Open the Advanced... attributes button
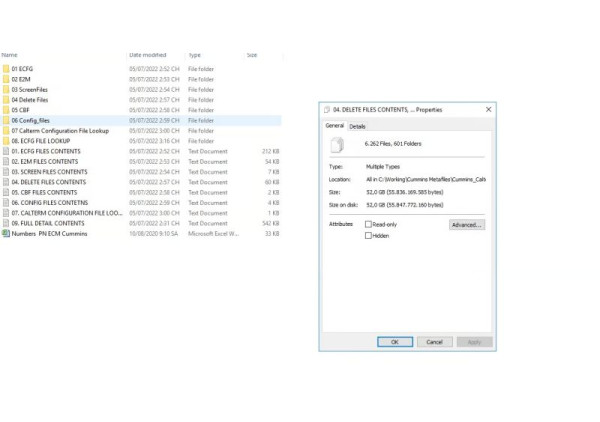The width and height of the screenshot is (600, 422). [x=466, y=225]
